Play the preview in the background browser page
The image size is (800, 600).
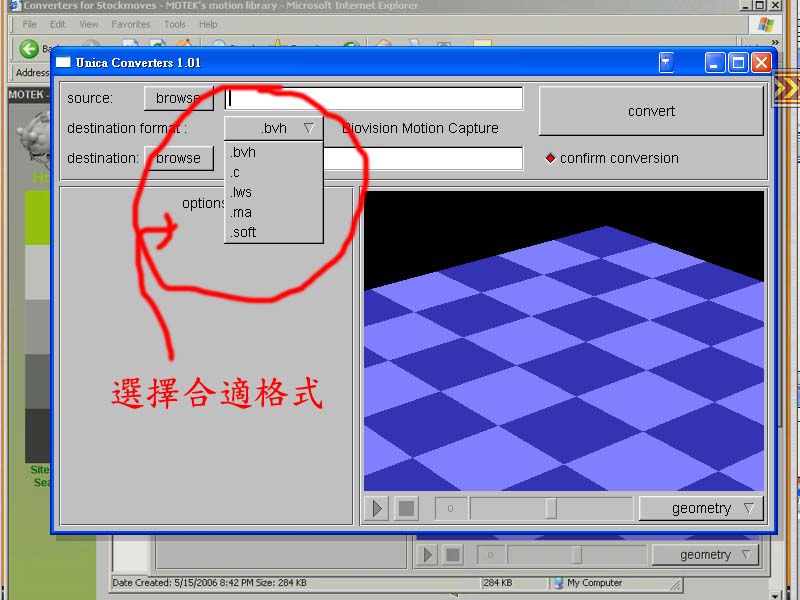(x=428, y=554)
